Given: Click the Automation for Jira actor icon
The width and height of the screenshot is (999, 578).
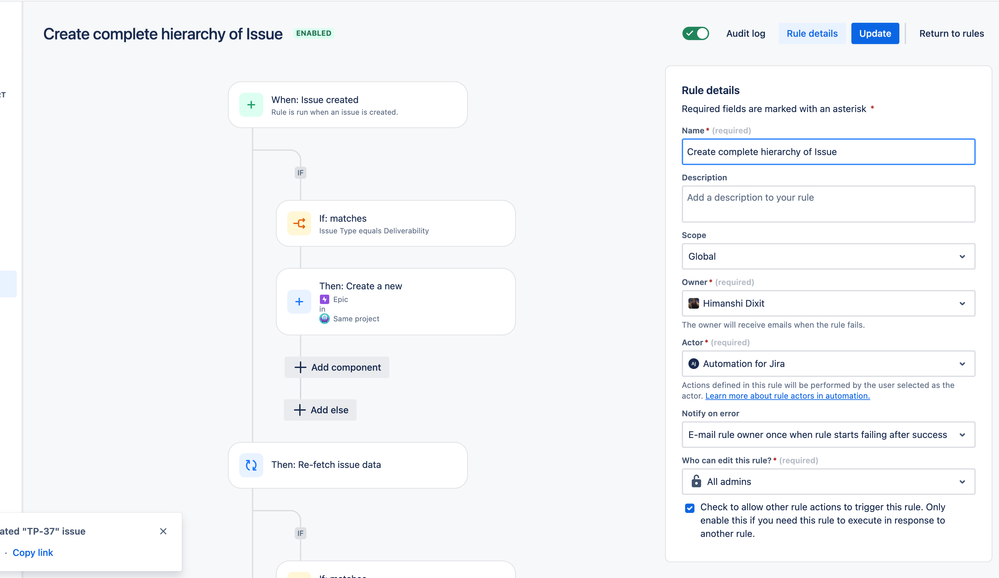Looking at the screenshot, I should (694, 364).
